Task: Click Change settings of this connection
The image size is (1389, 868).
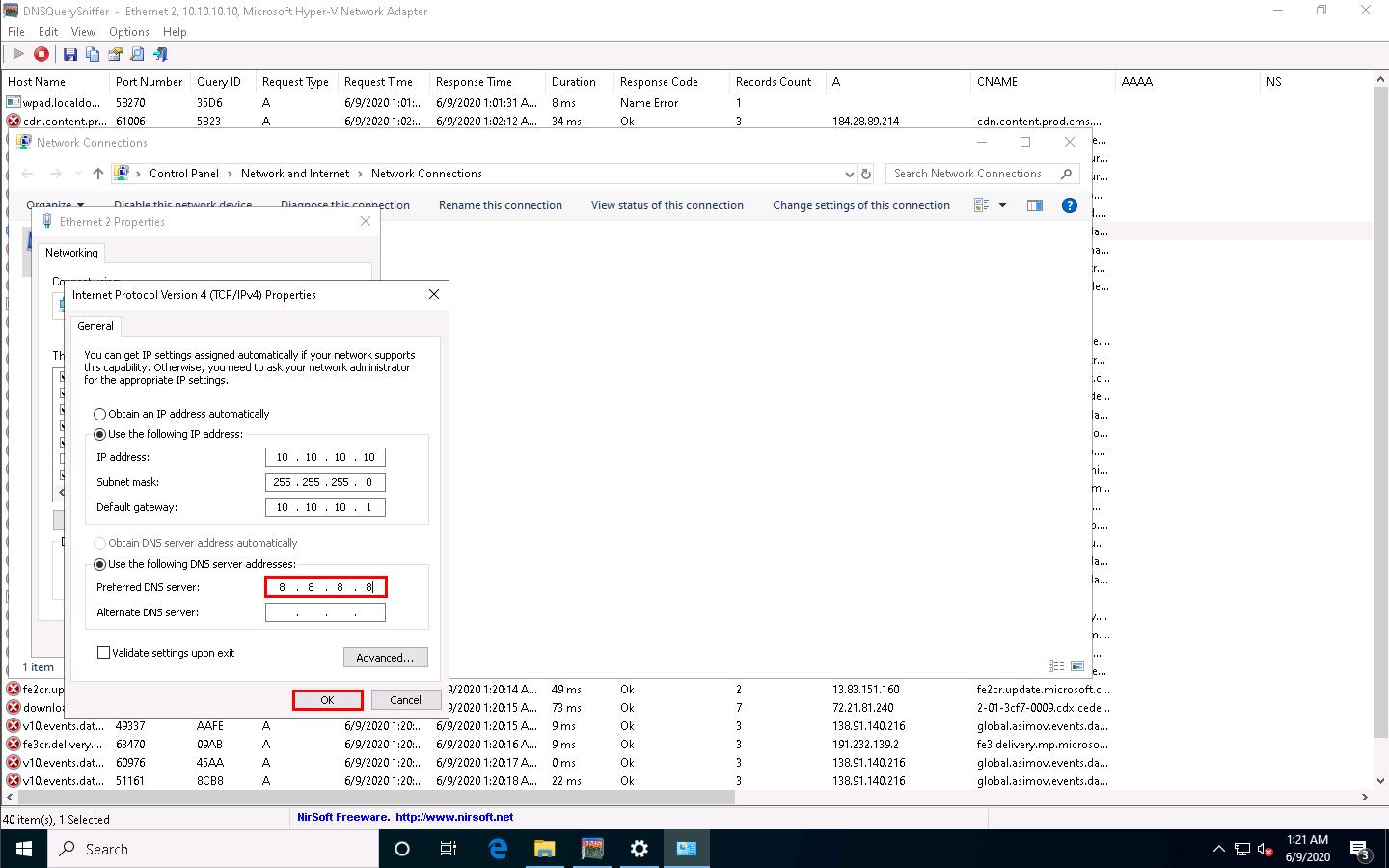Action: click(x=861, y=205)
